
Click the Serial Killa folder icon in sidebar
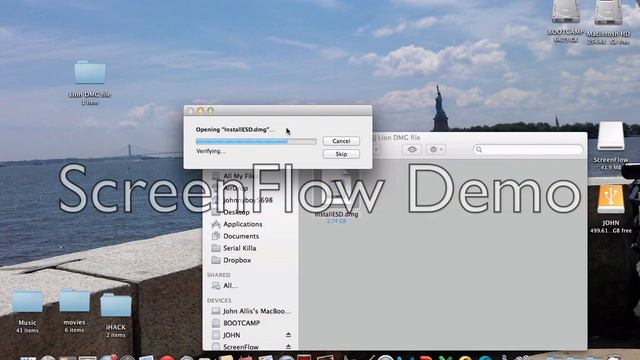(216, 248)
